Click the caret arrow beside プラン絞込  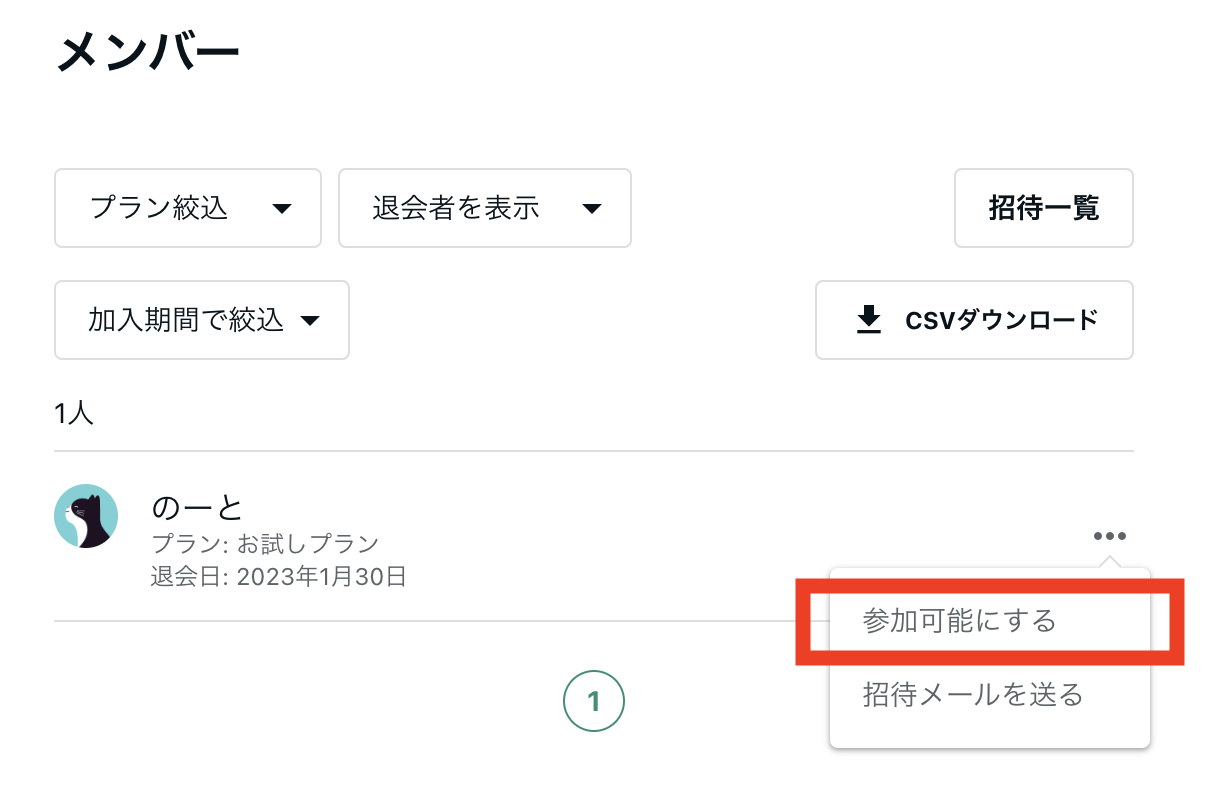pos(282,209)
